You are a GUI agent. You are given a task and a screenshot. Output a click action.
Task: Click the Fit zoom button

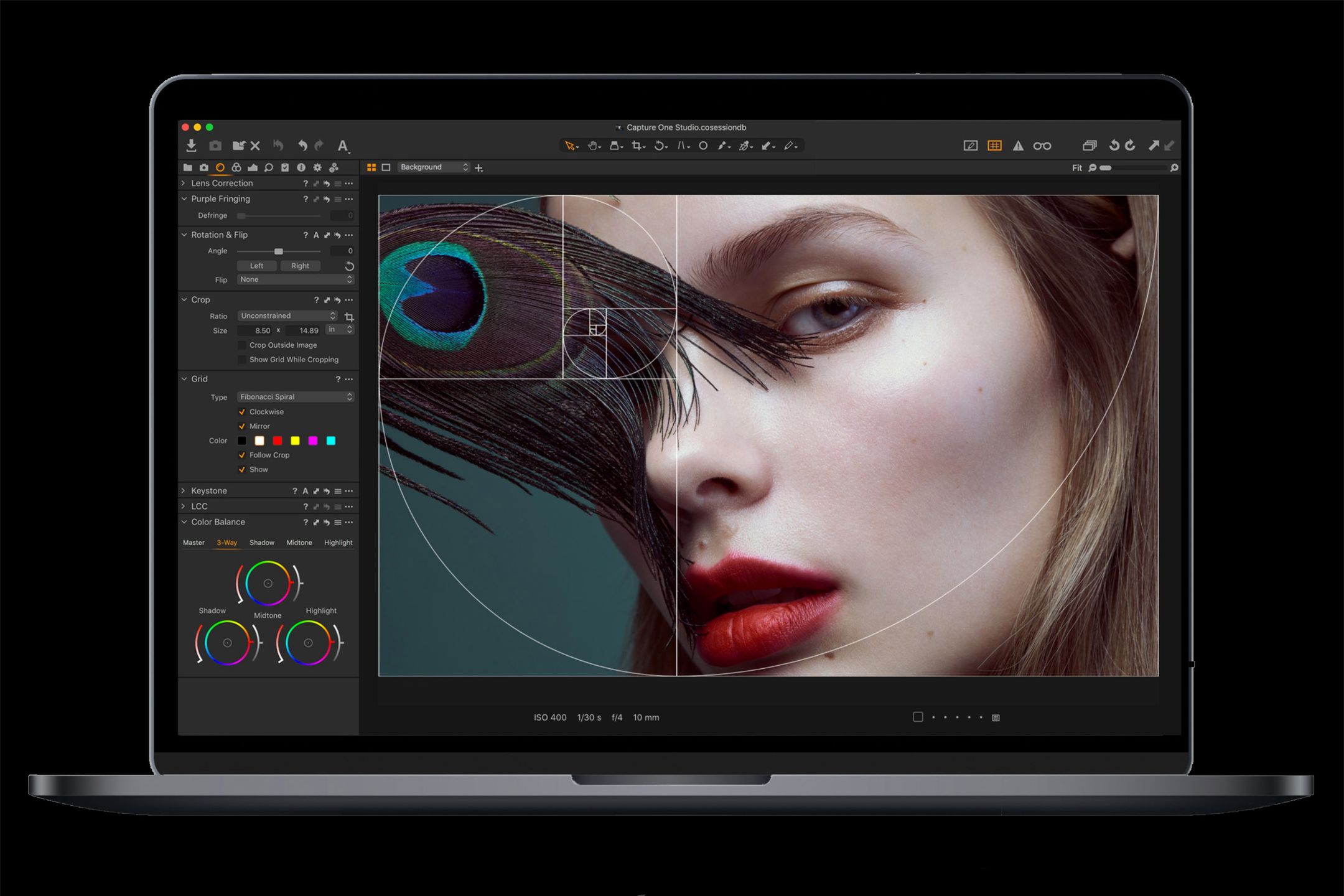1077,168
